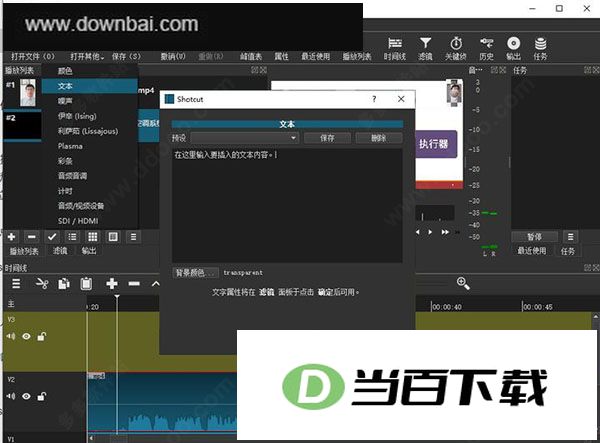
Task: Open the 历史 history toolbar icon
Action: [486, 49]
